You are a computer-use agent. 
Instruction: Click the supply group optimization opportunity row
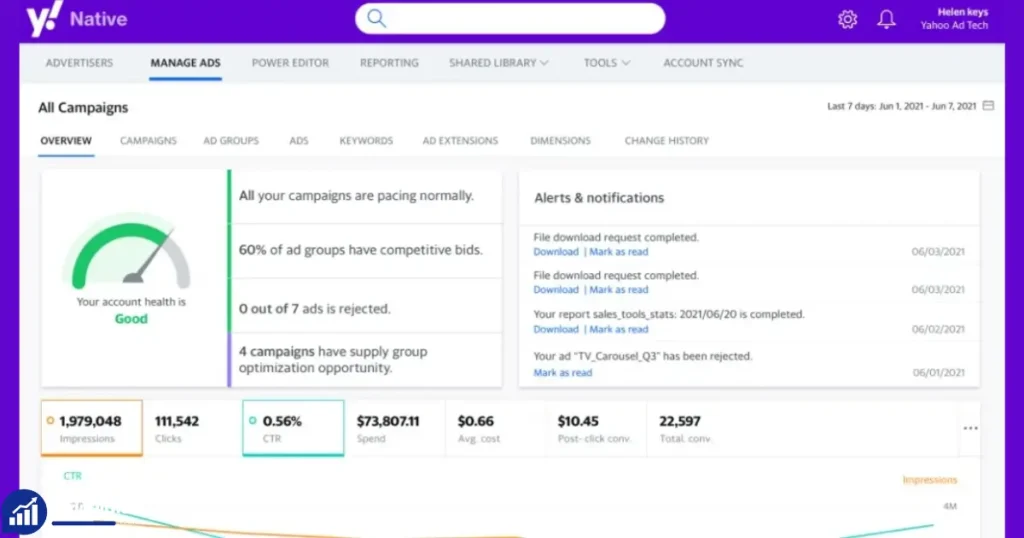366,360
